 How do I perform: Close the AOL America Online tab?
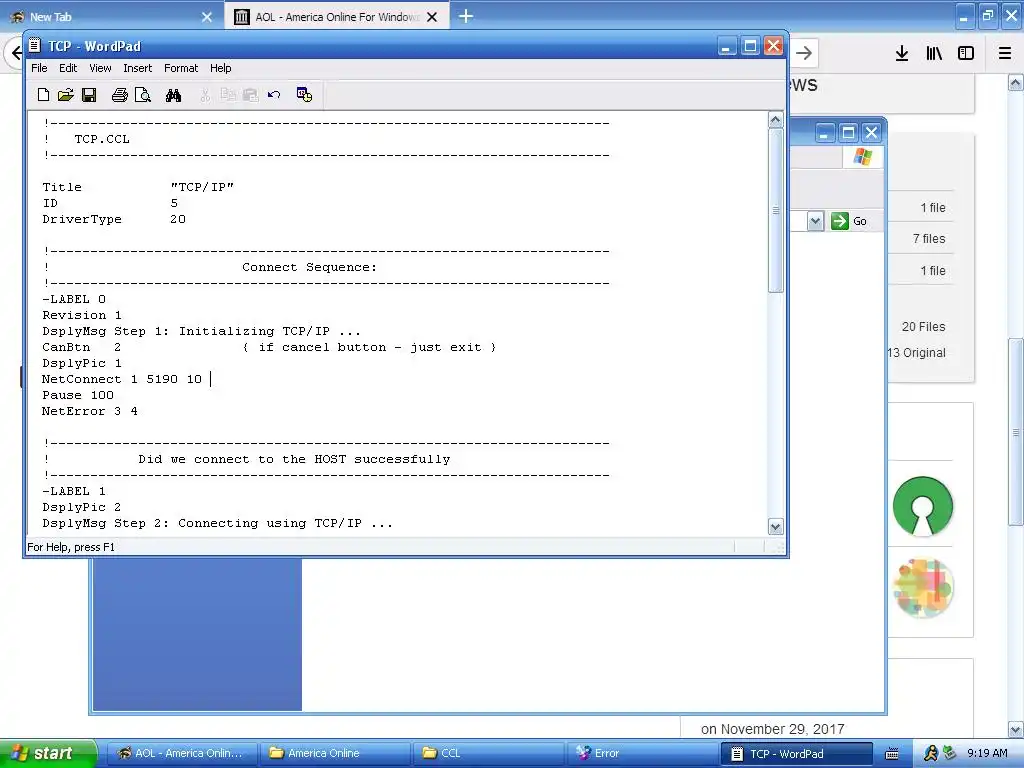432,17
